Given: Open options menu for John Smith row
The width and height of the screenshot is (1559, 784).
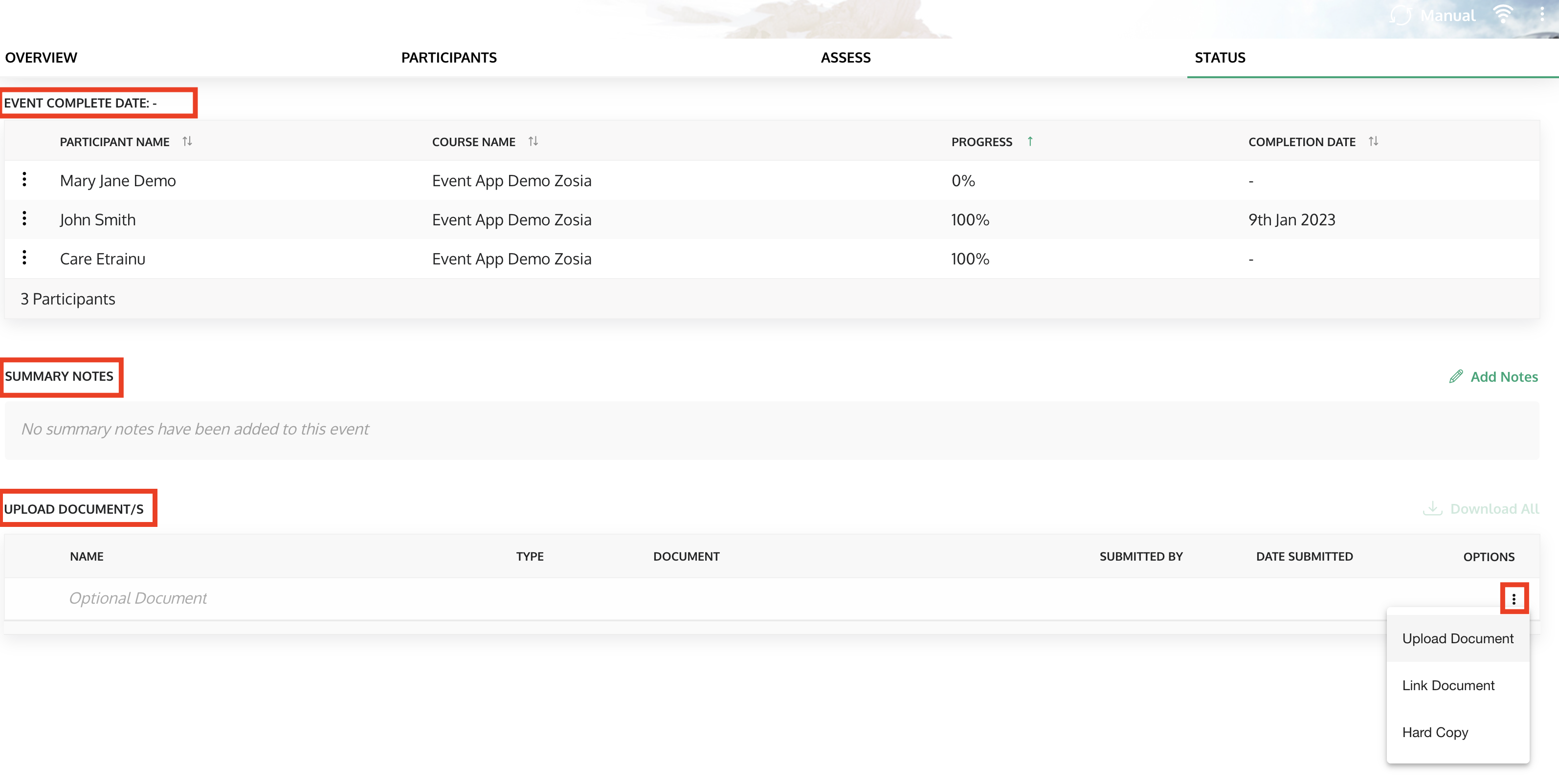Looking at the screenshot, I should [x=24, y=218].
